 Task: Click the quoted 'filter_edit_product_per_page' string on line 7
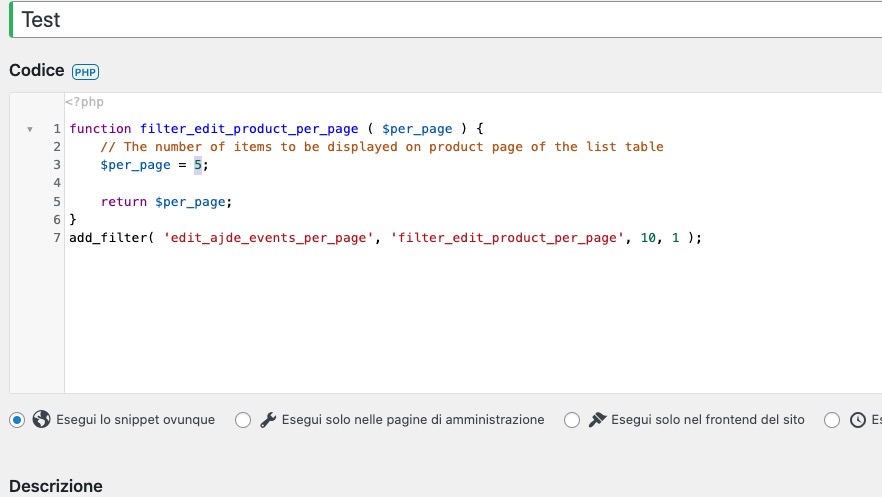click(507, 238)
